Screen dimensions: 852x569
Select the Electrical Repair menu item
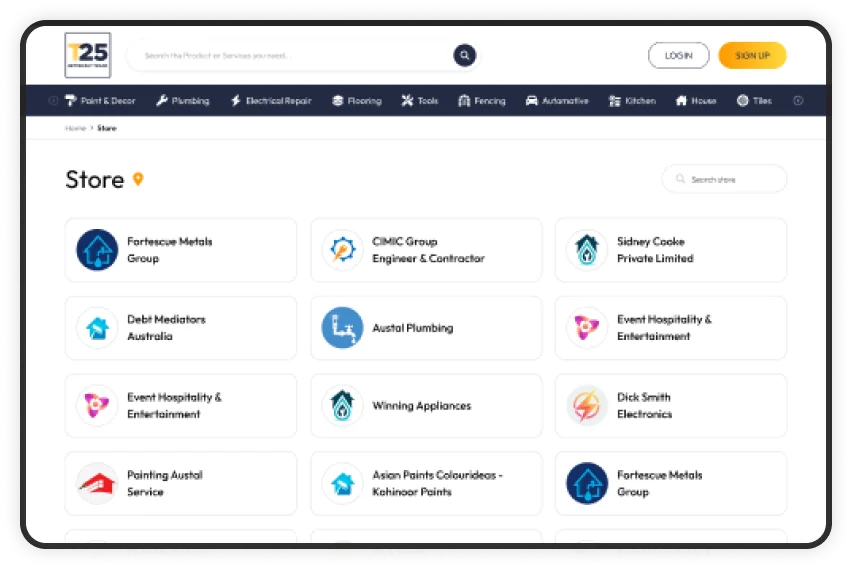[271, 101]
